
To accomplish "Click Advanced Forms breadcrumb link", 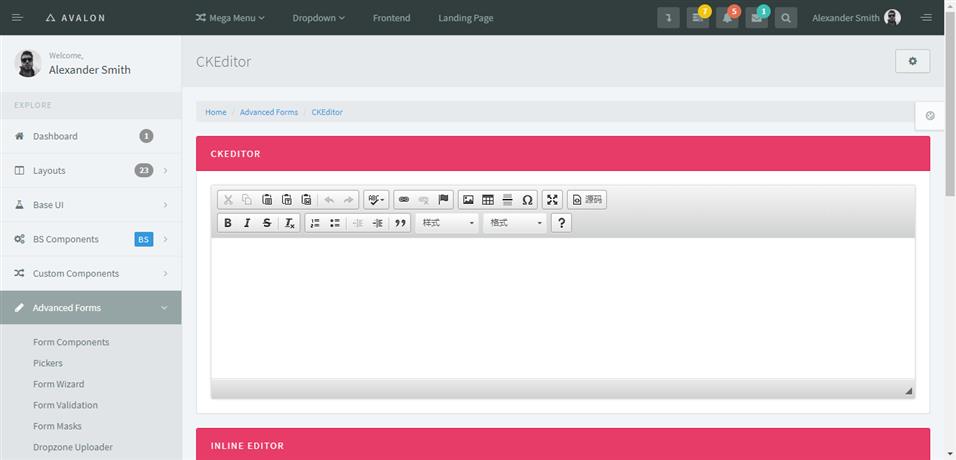I will 269,112.
